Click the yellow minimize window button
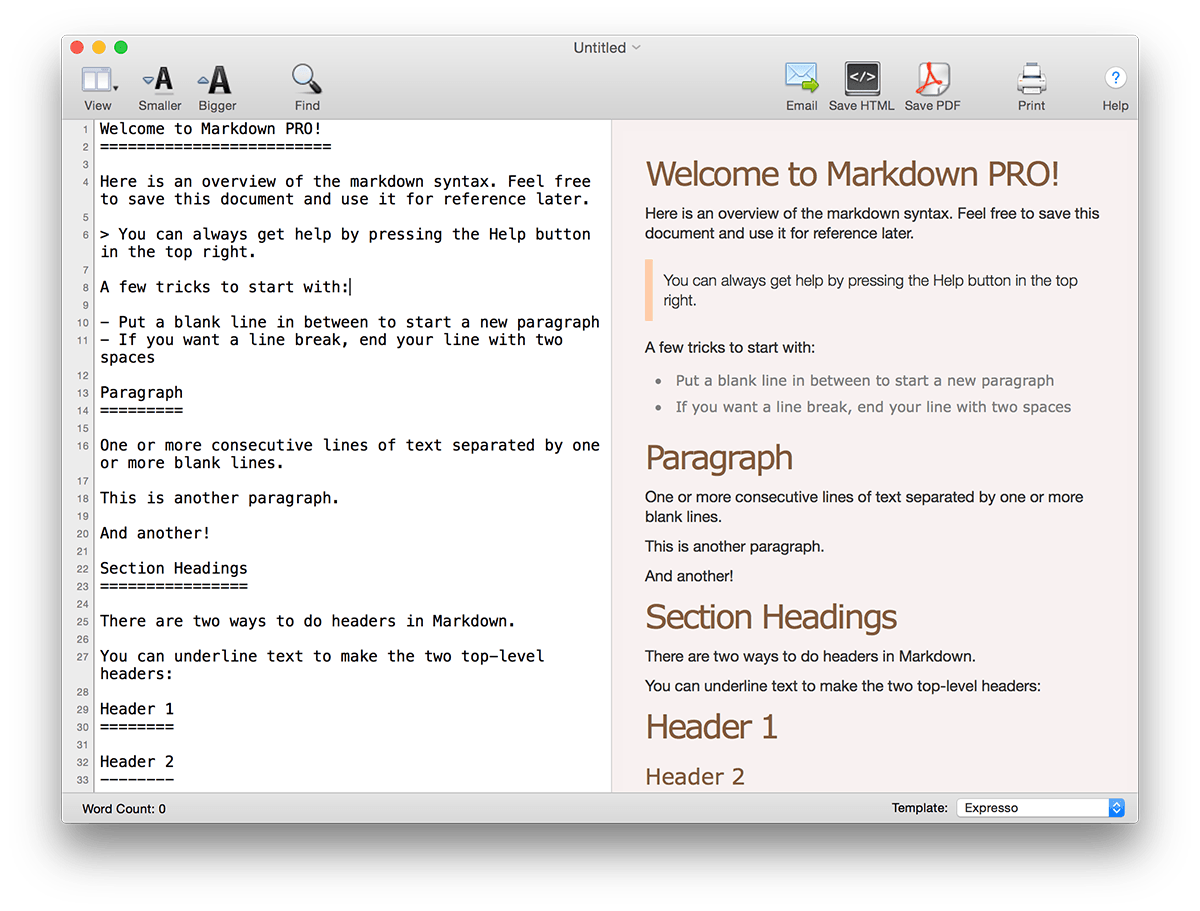1200x911 pixels. [x=99, y=47]
